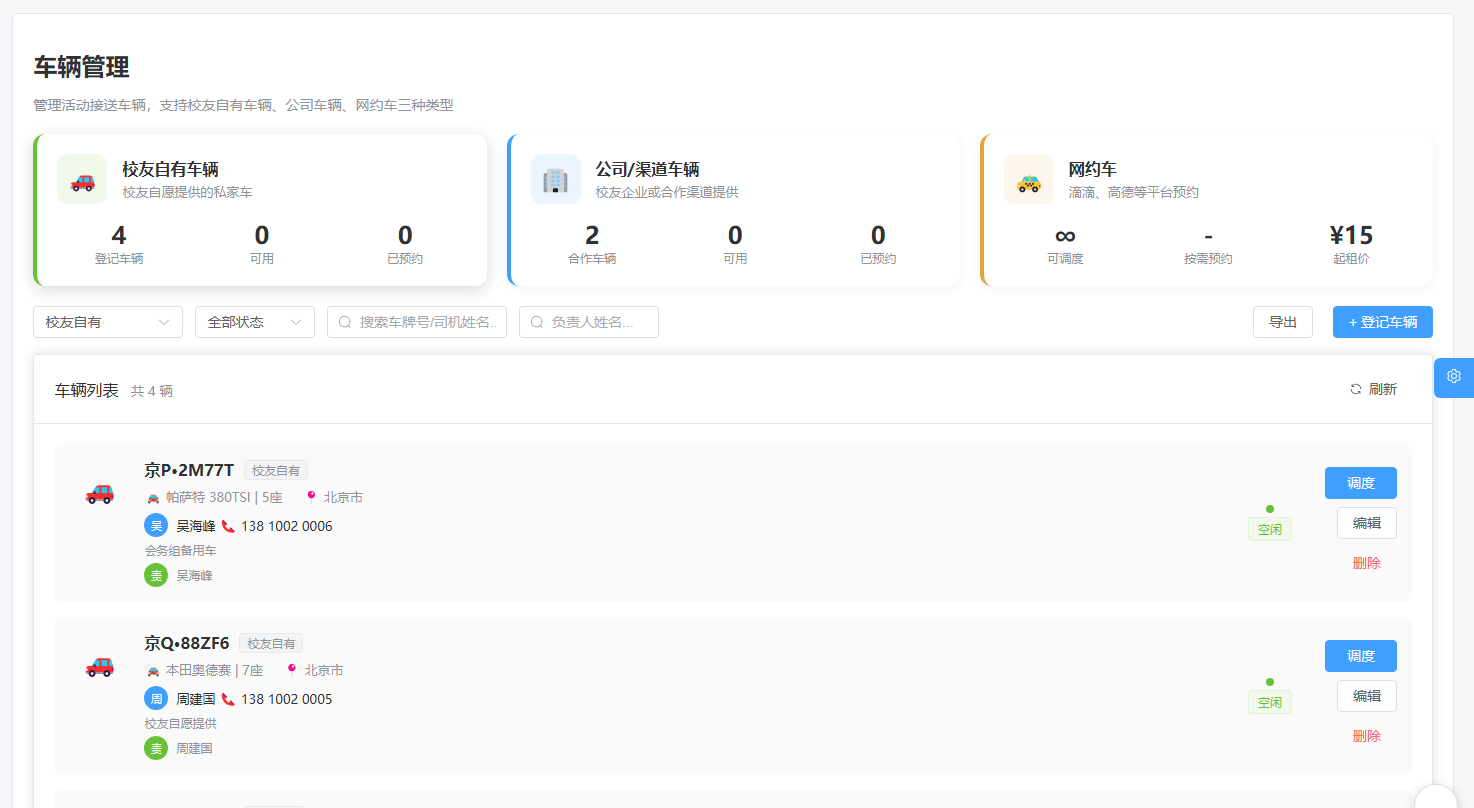
Task: Click the 导出 export button
Action: click(x=1283, y=322)
